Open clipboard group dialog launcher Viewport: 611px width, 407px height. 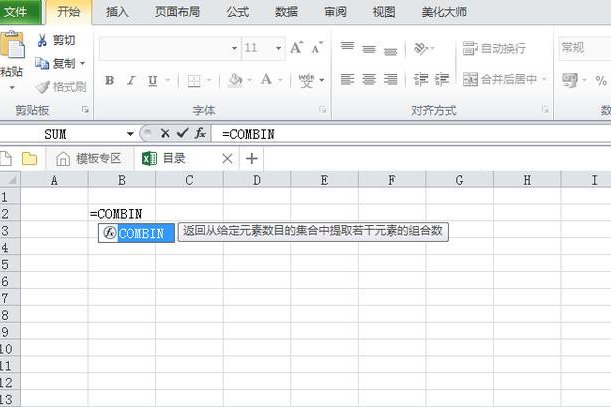click(x=85, y=110)
